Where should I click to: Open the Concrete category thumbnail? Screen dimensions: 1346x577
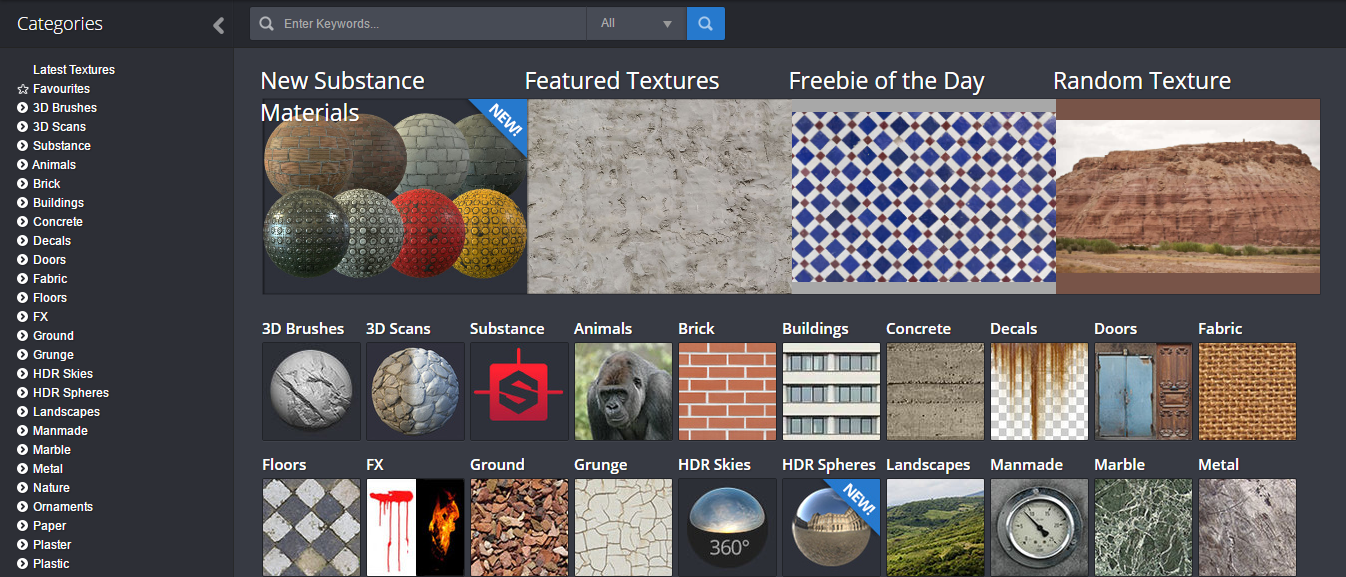(x=935, y=391)
